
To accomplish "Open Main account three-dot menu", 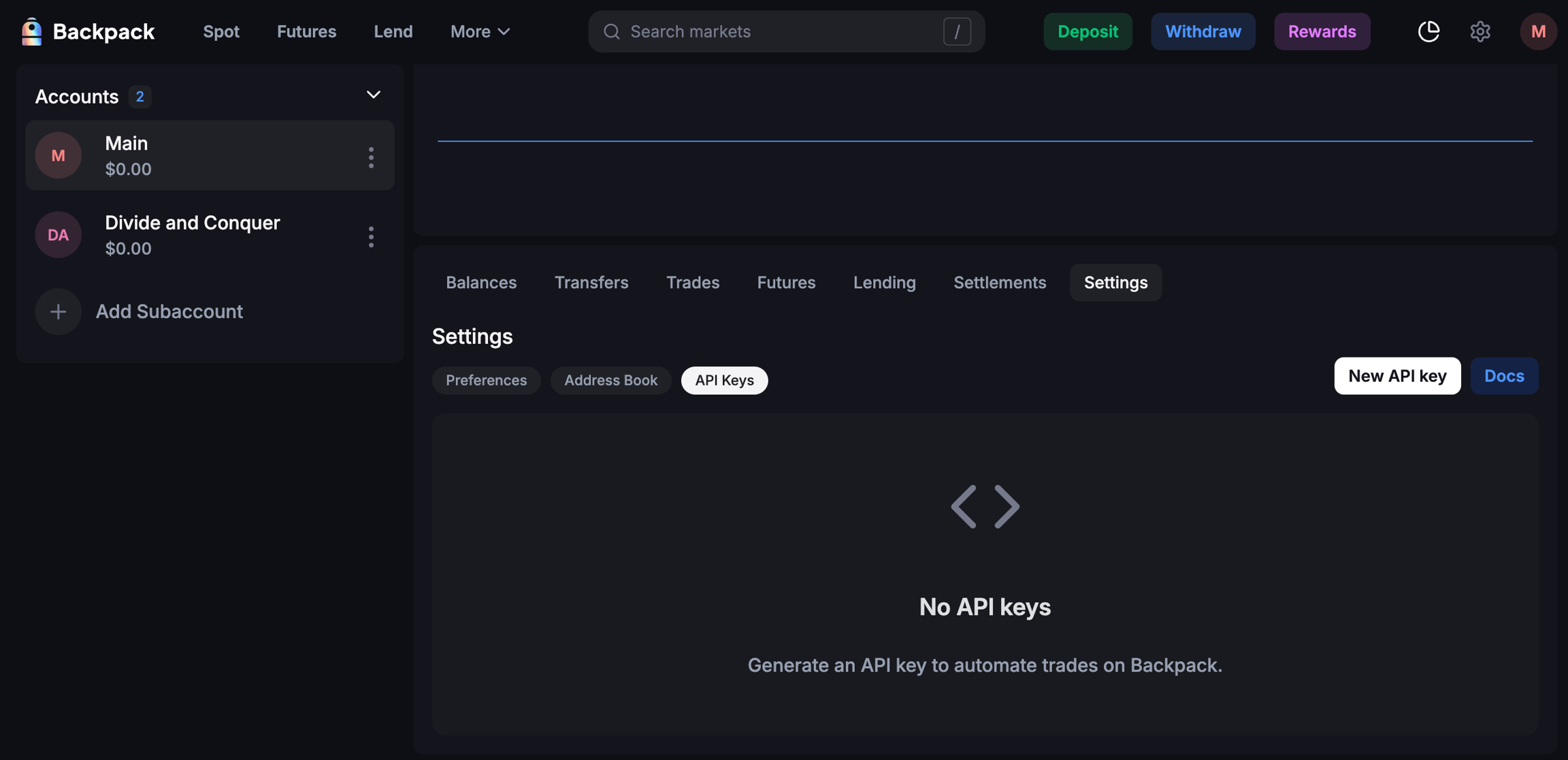I will click(x=371, y=157).
